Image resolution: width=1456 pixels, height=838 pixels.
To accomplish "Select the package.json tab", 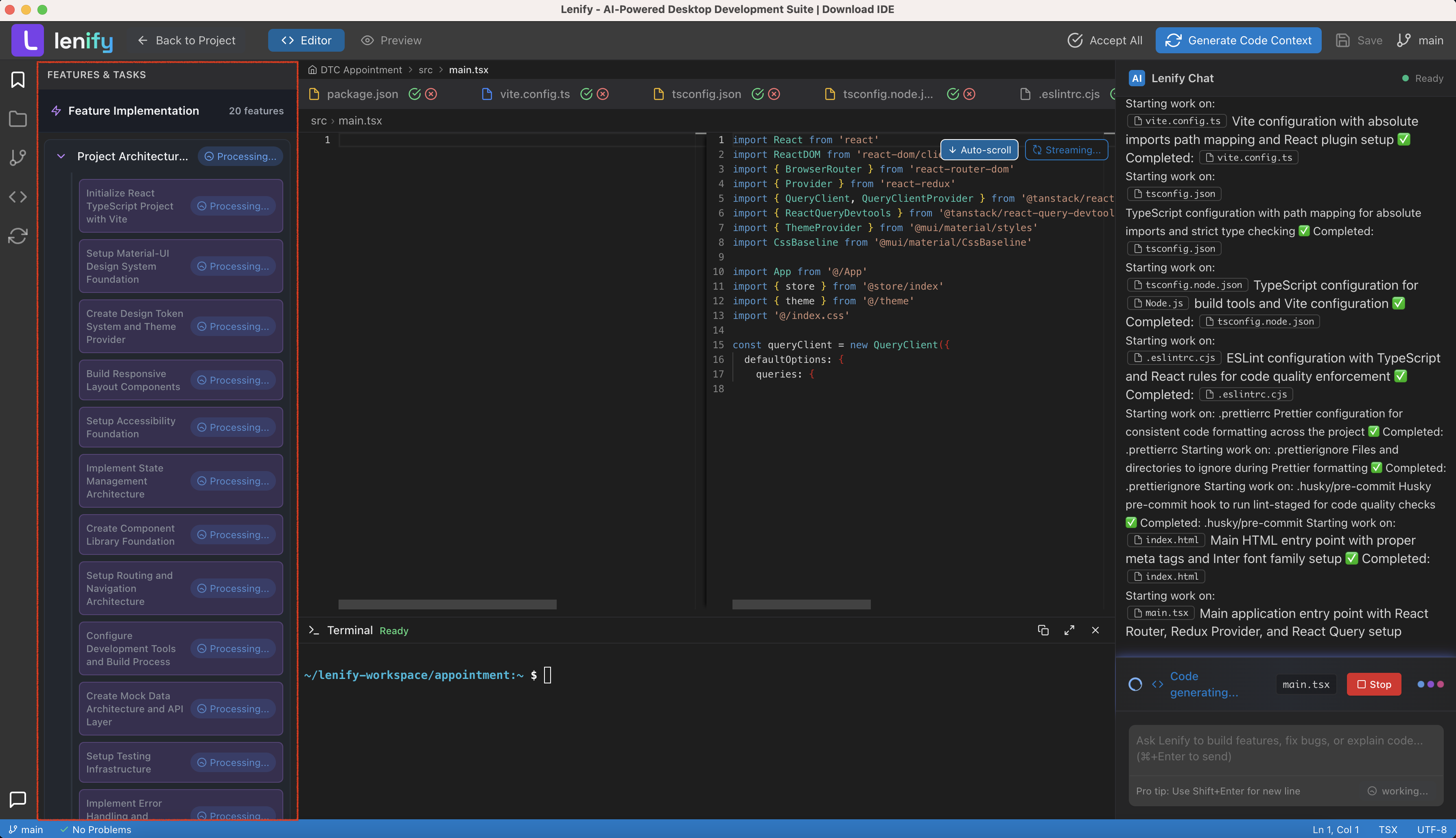I will click(x=361, y=94).
